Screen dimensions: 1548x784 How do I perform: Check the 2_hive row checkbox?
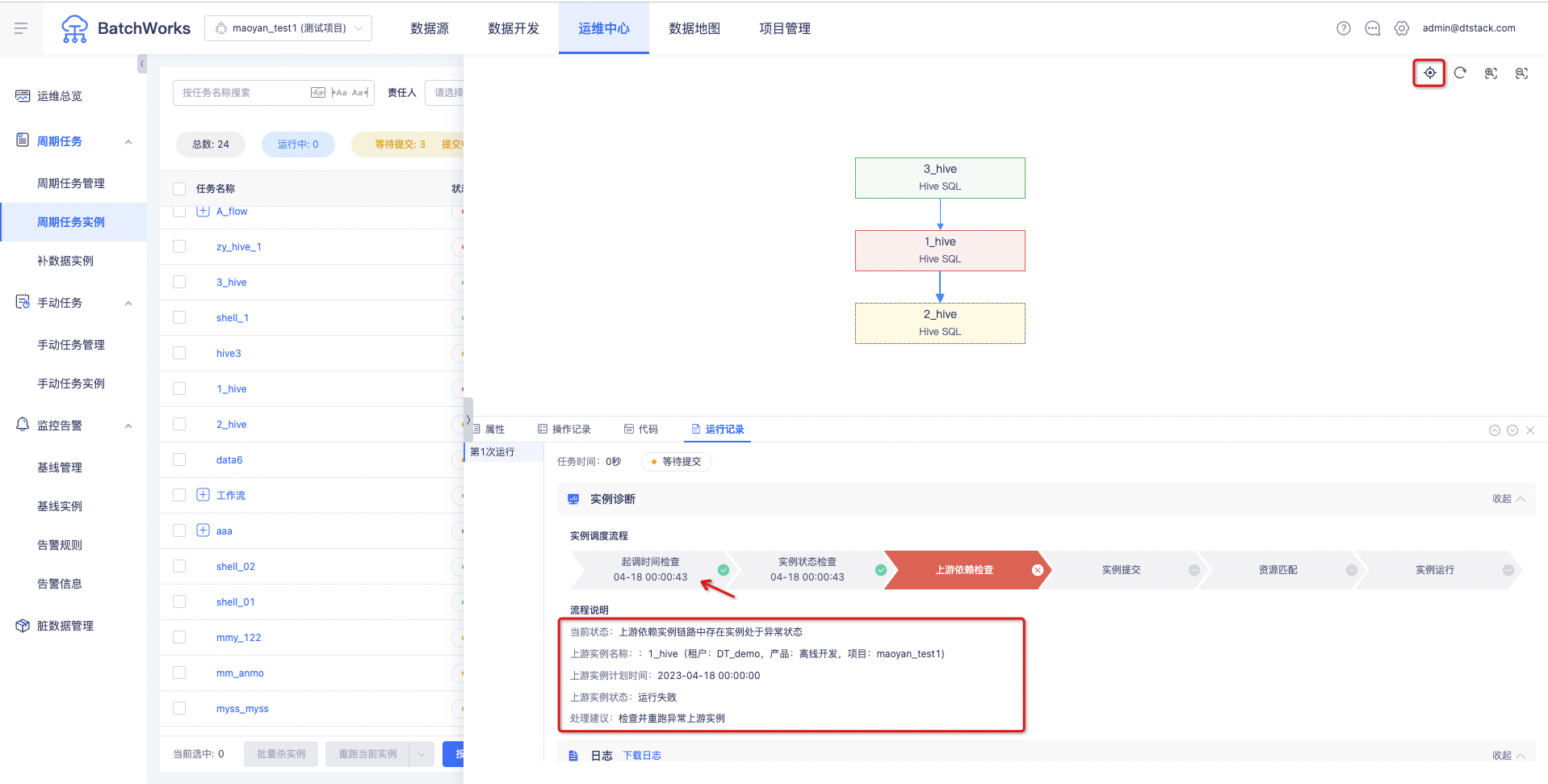[x=179, y=425]
